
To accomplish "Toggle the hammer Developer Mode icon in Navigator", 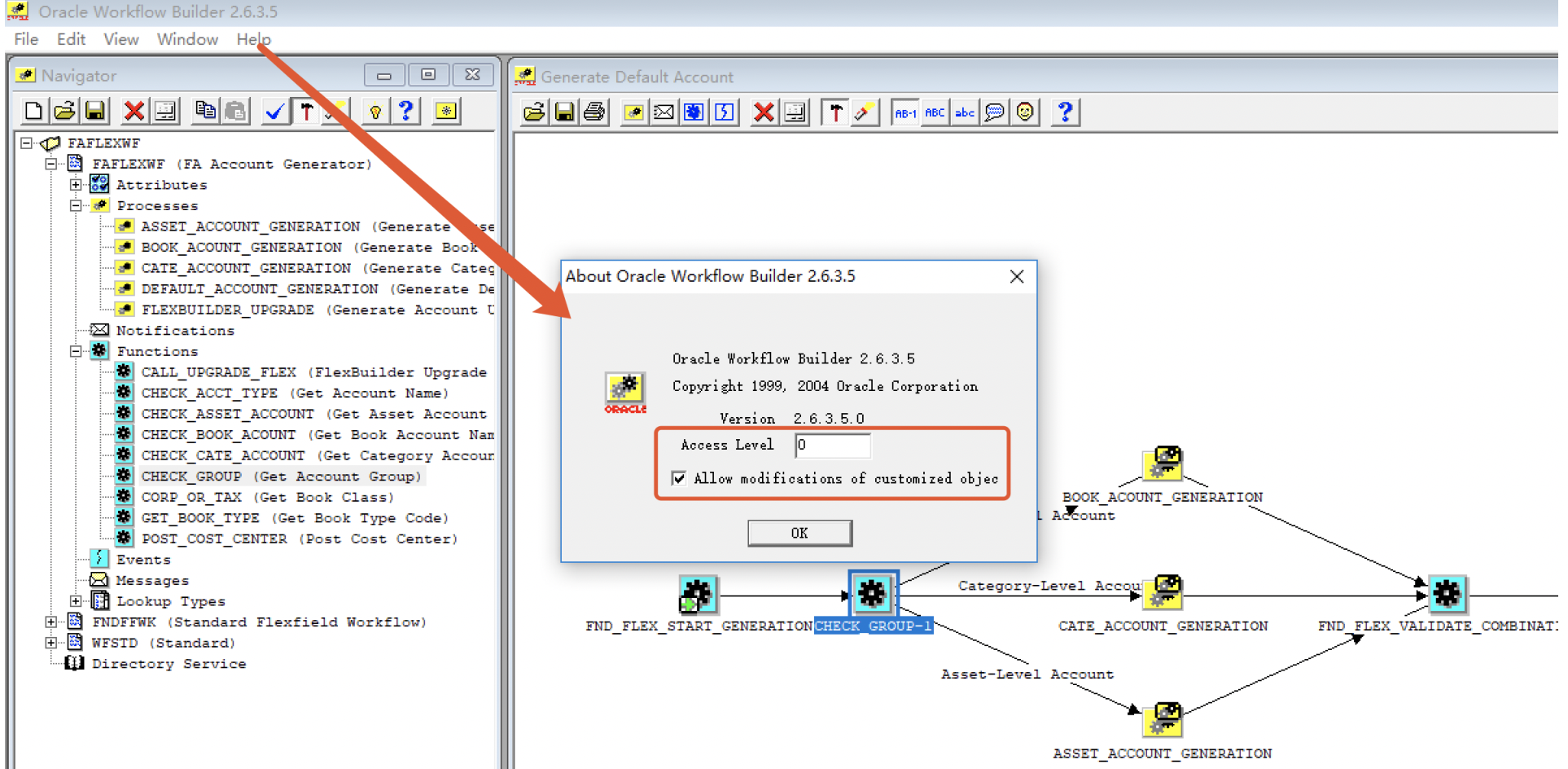I will [306, 111].
